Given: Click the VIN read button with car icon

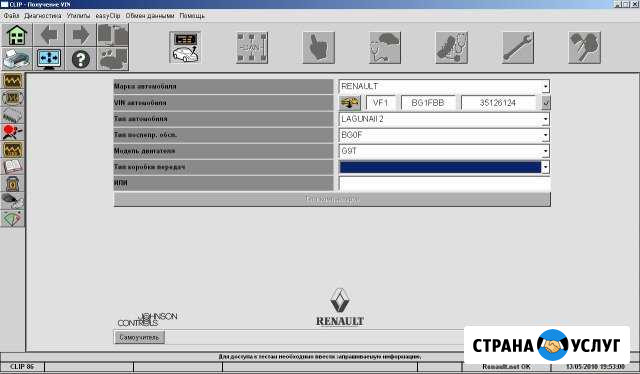Looking at the screenshot, I should [x=350, y=103].
